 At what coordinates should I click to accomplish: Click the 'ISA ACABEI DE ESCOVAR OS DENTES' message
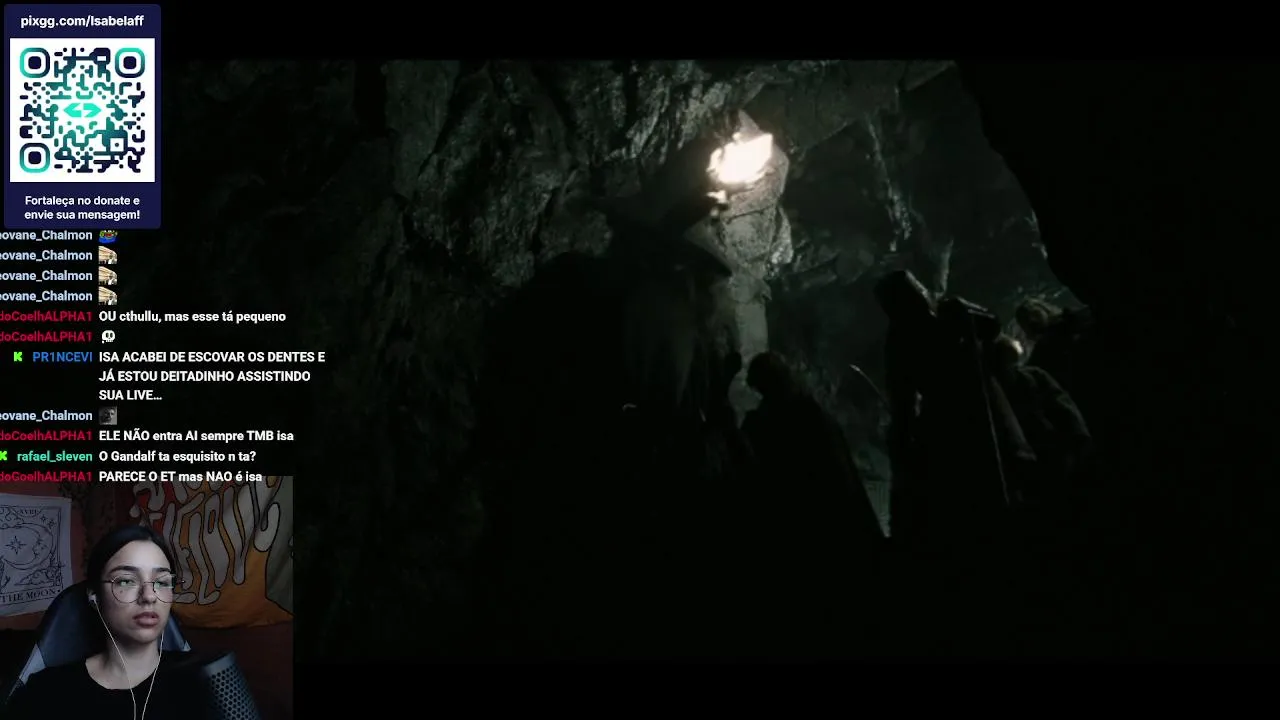click(x=212, y=376)
